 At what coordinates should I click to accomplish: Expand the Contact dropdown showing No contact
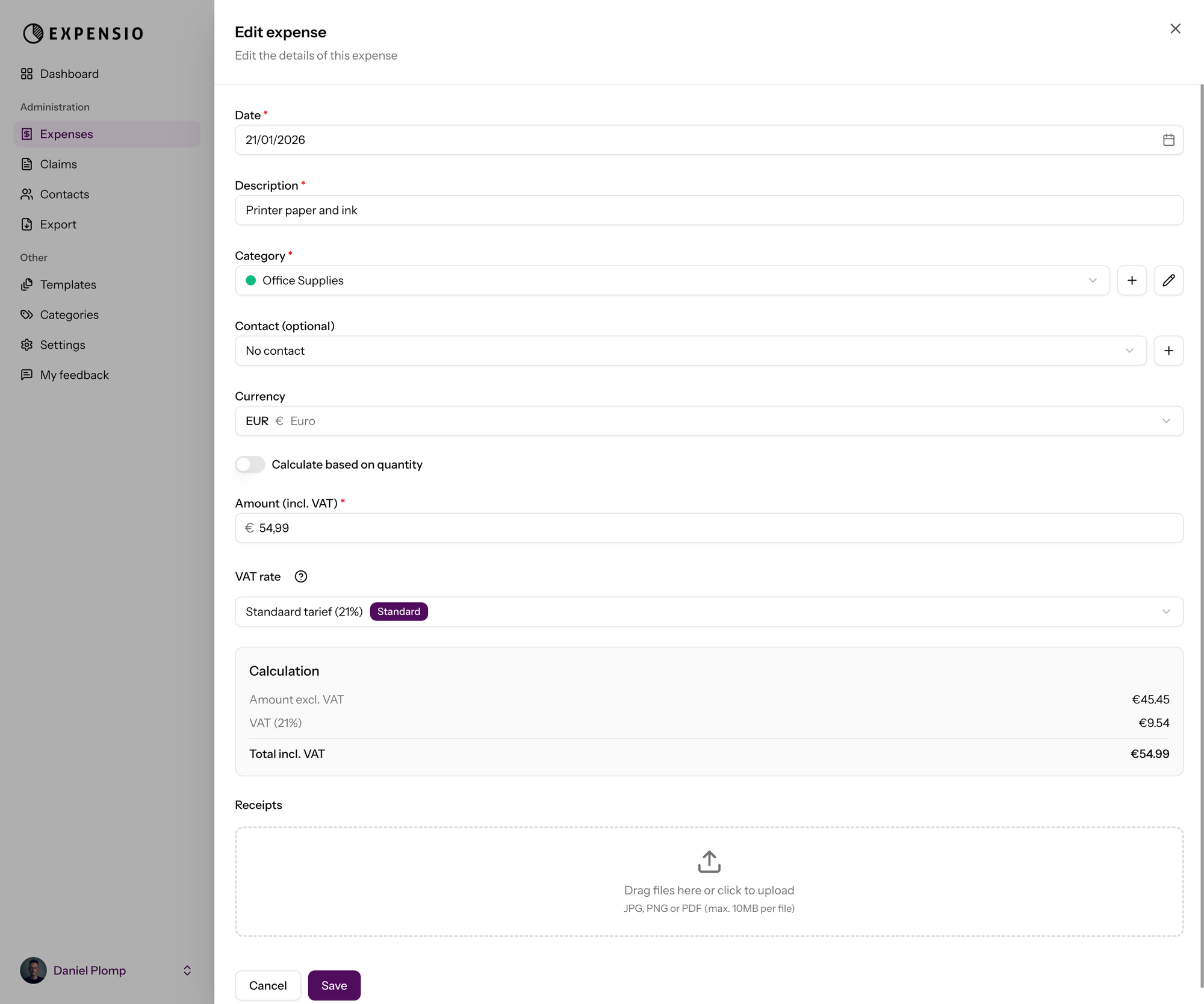[690, 351]
